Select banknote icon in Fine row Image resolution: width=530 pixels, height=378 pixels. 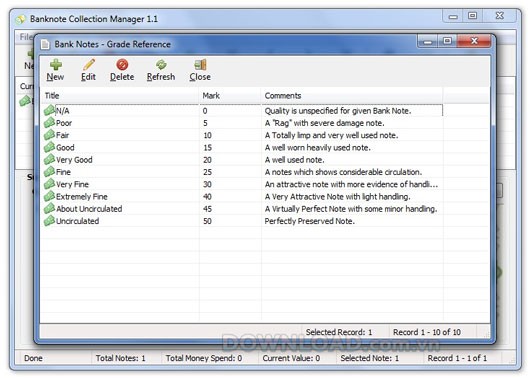[49, 172]
